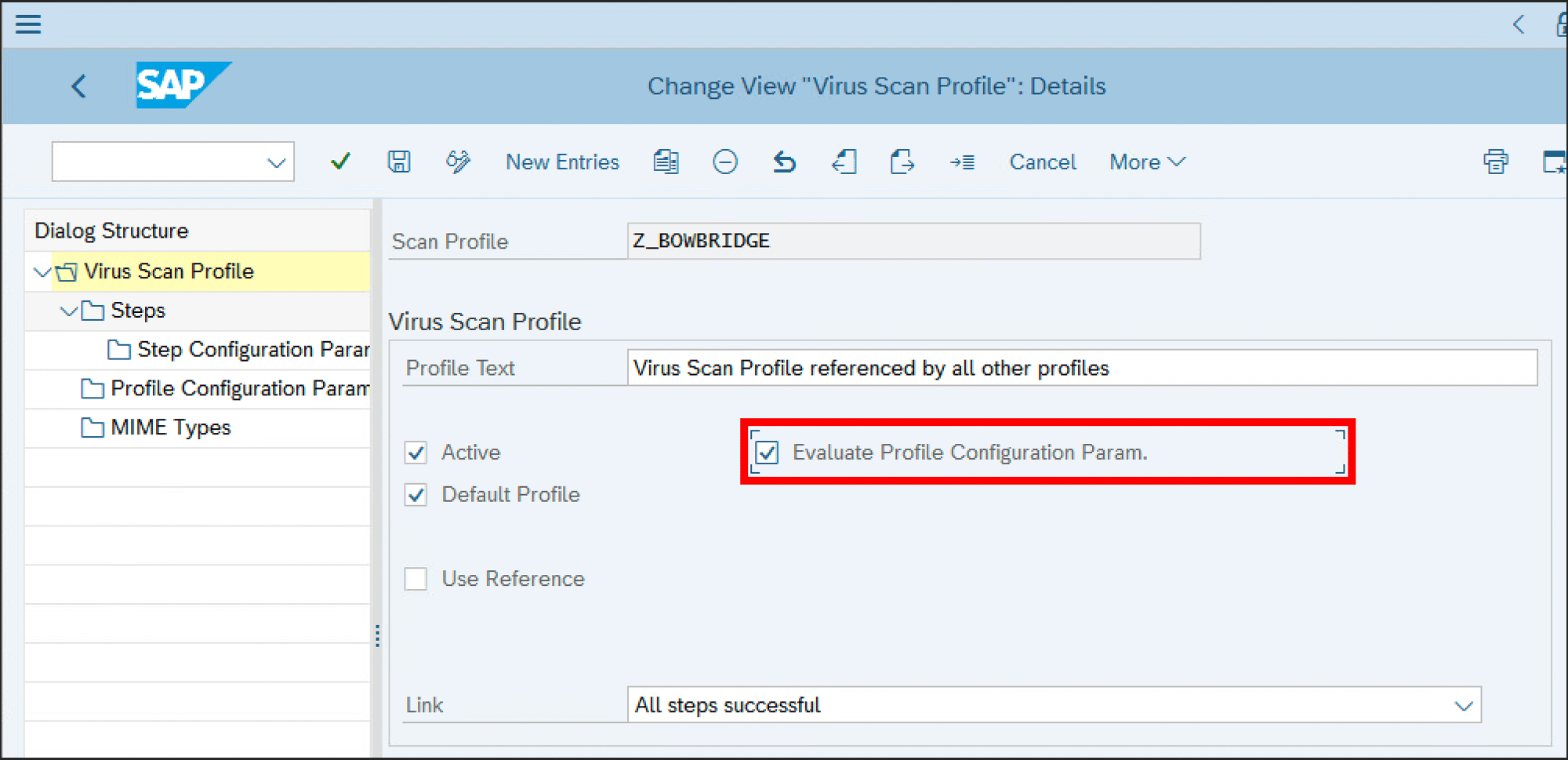Toggle display/change mode with the pencil icon
Image resolution: width=1568 pixels, height=760 pixels.
(458, 162)
